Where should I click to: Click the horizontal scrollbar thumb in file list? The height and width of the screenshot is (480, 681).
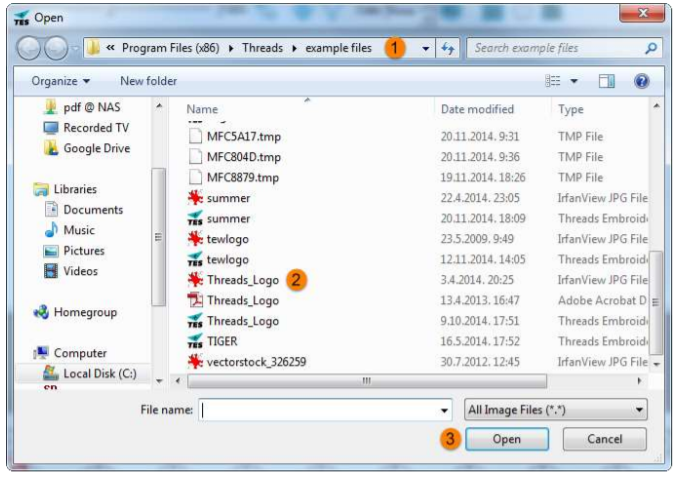[x=367, y=381]
